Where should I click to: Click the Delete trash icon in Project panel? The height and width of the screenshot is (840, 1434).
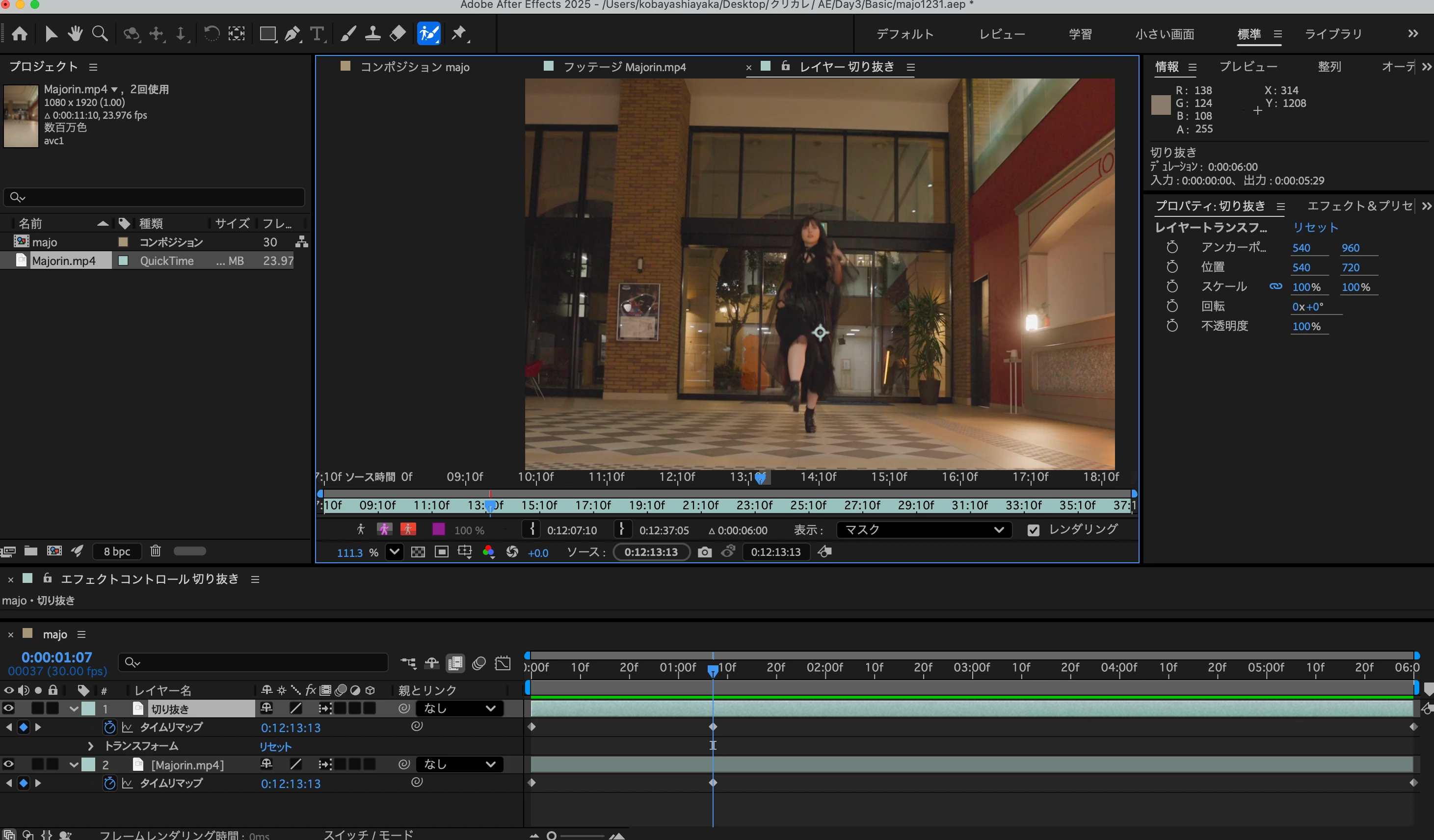[x=156, y=551]
